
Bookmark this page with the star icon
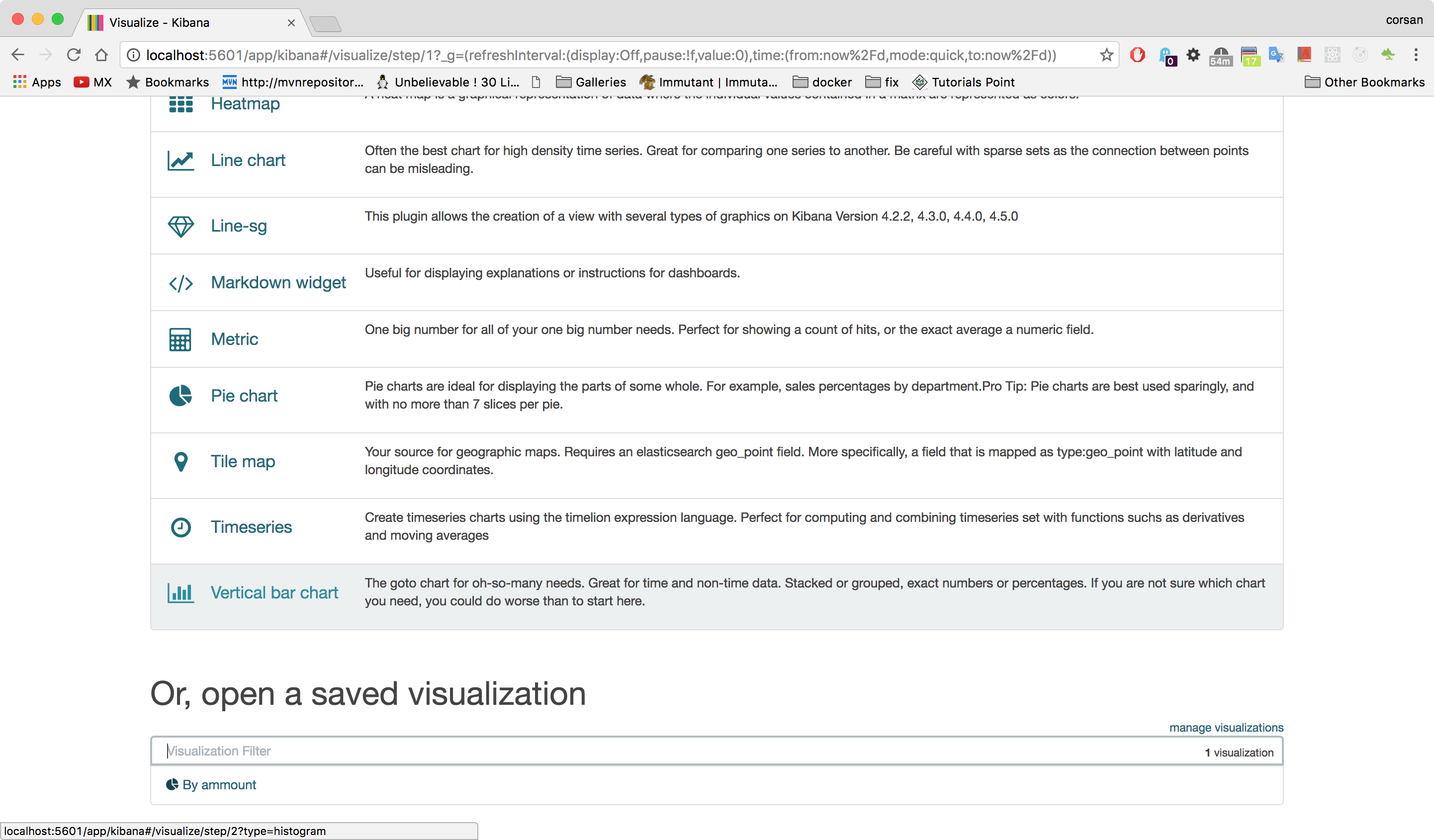pos(1106,55)
